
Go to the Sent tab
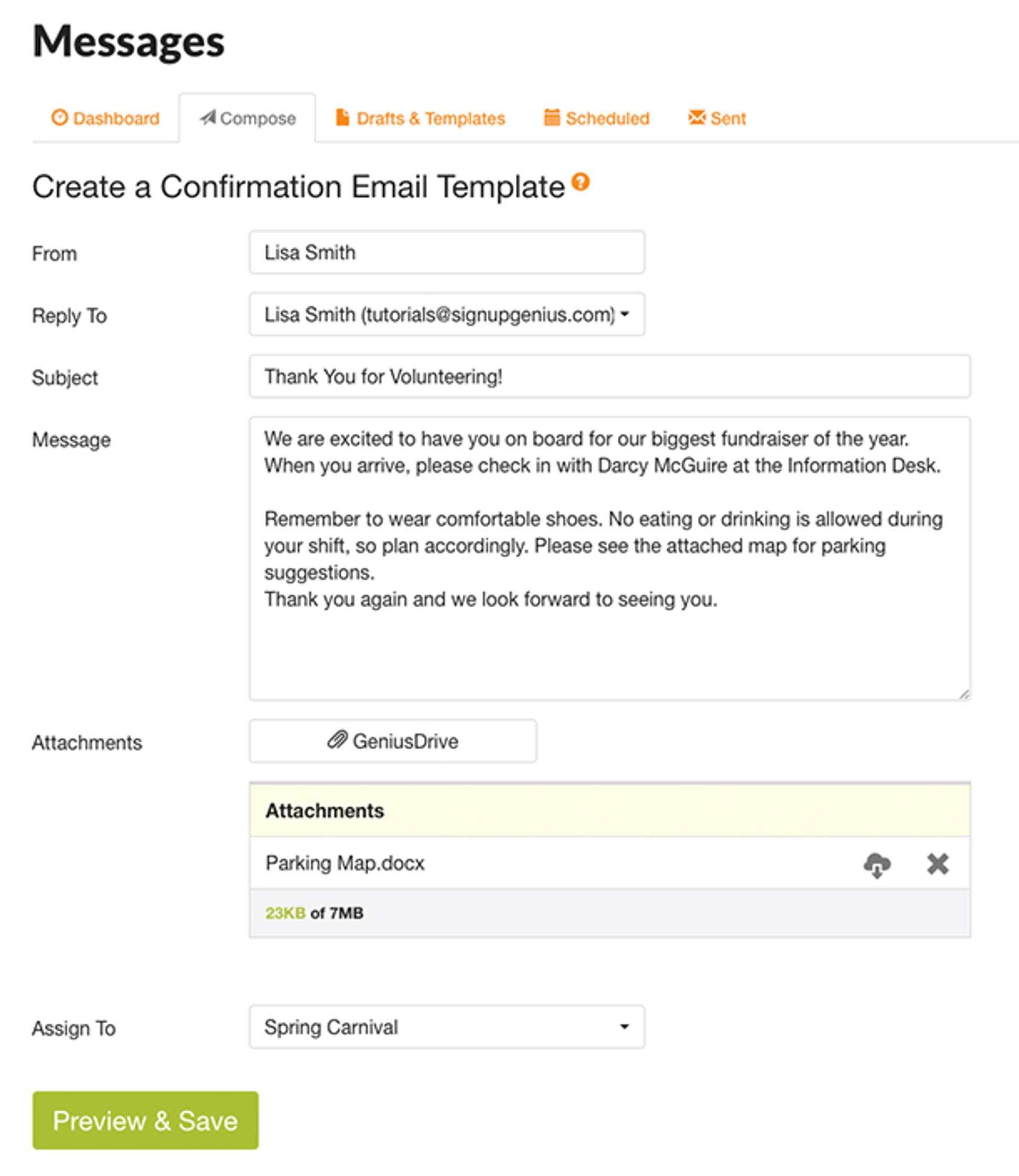pos(716,118)
